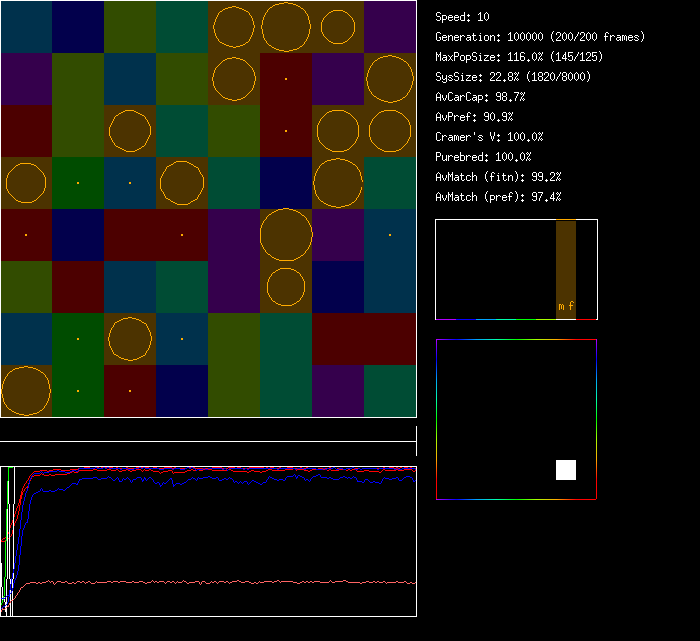This screenshot has width=700, height=641.
Task: Click the navy cell in the grid's bottom row
Action: (182, 391)
